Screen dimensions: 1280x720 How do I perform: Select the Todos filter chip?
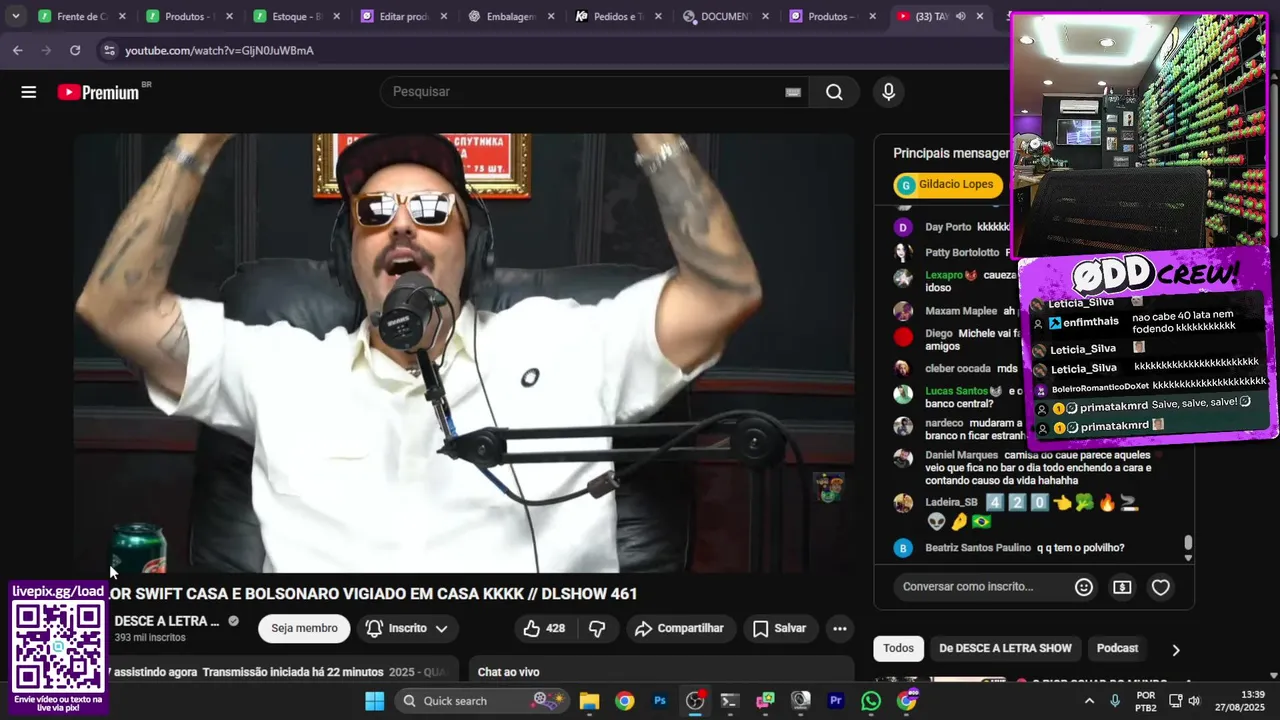coord(898,648)
